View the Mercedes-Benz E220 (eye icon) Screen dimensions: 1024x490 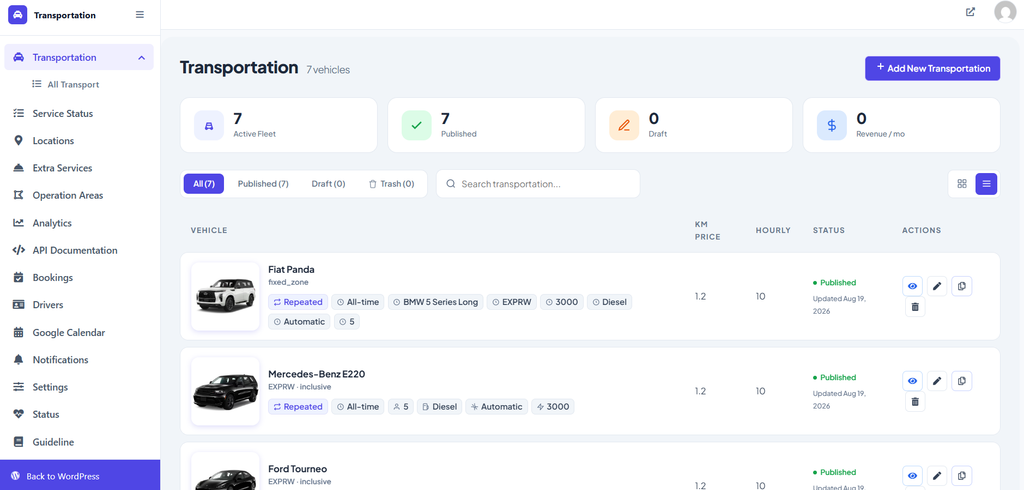pyautogui.click(x=912, y=381)
